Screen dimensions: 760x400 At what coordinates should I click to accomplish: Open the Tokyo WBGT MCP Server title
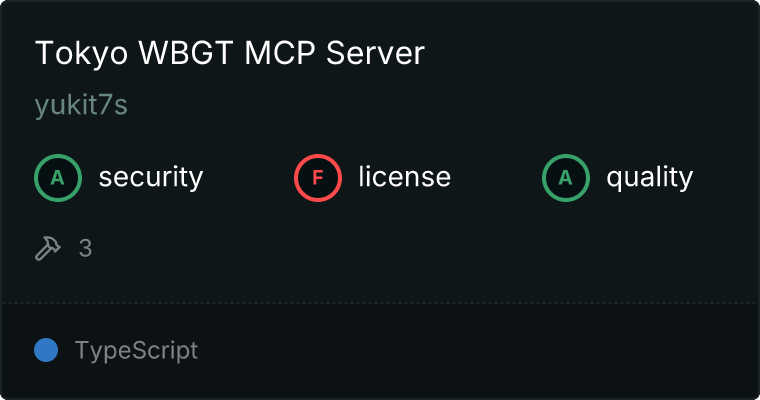(x=230, y=53)
